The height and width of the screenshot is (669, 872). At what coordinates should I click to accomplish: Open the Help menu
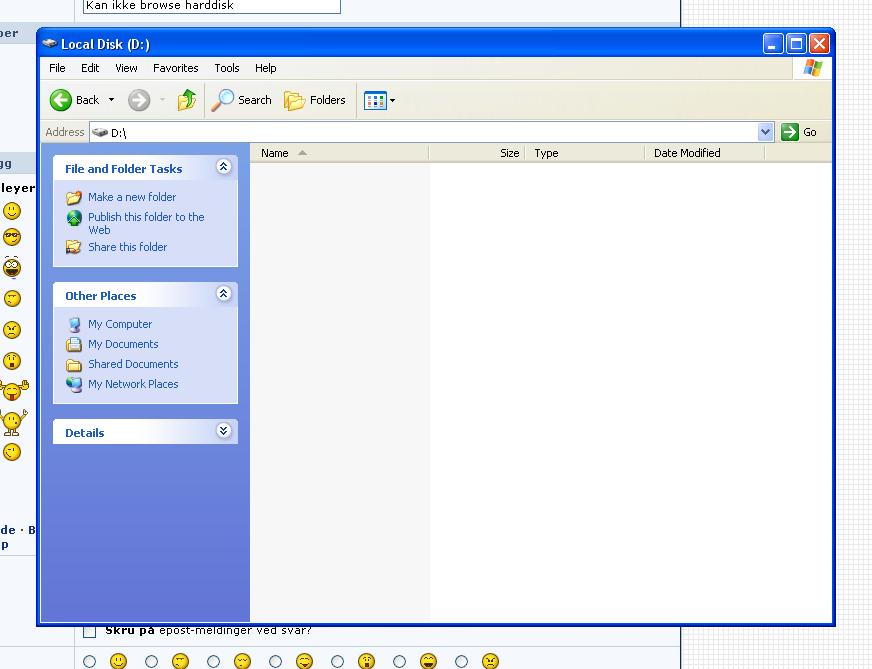(266, 68)
